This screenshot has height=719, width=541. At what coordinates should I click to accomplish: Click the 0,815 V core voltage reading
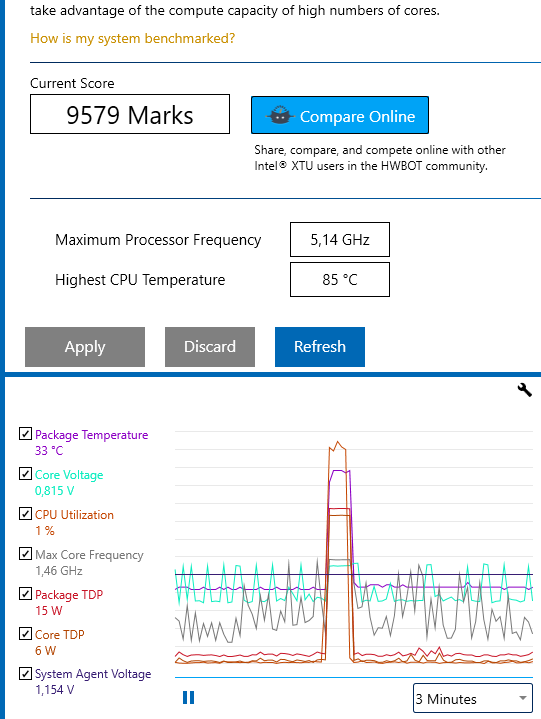click(x=55, y=491)
